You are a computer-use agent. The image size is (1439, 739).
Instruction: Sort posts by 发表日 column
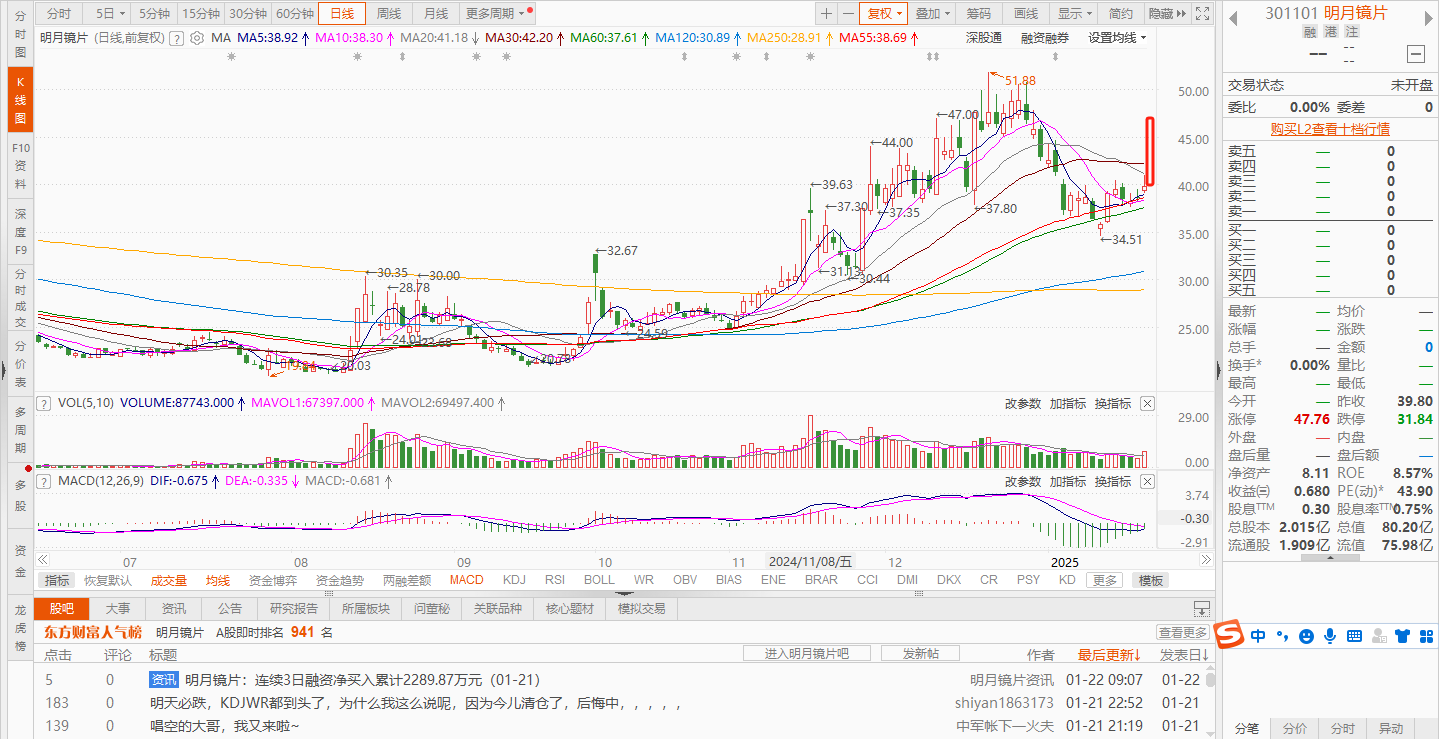1185,655
